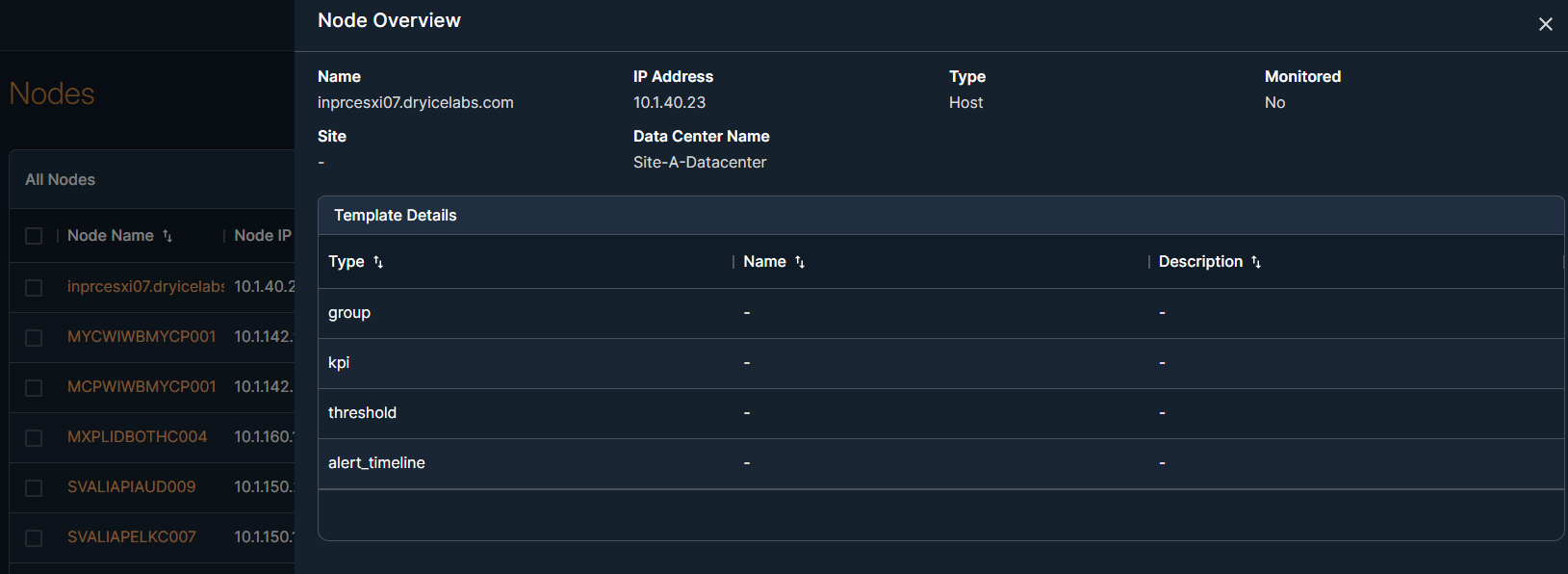1568x574 pixels.
Task: Sort template details by Name column icon
Action: tap(799, 262)
